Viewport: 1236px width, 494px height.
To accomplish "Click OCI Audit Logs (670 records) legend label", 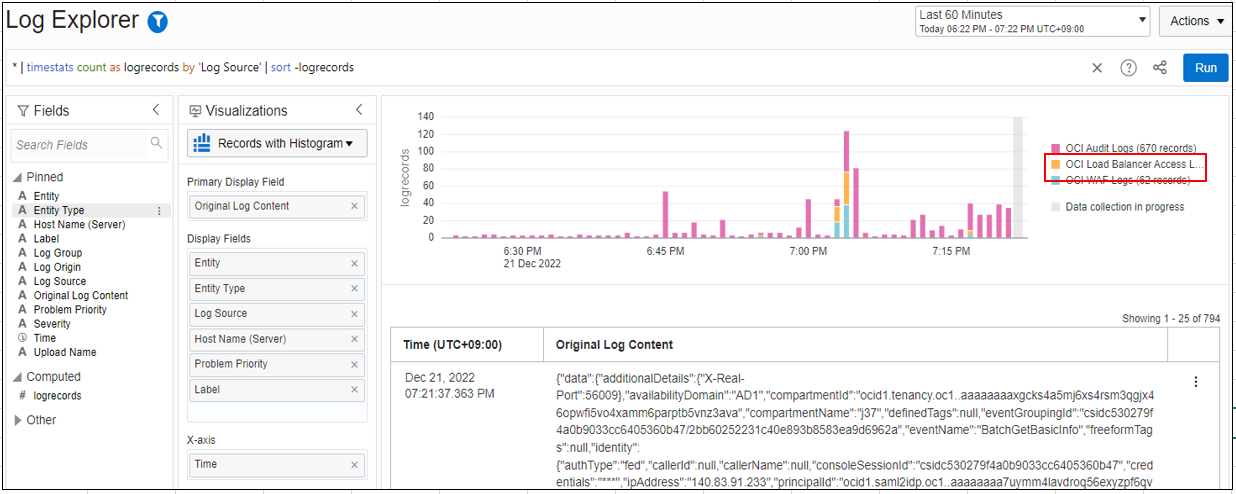I will click(1131, 148).
